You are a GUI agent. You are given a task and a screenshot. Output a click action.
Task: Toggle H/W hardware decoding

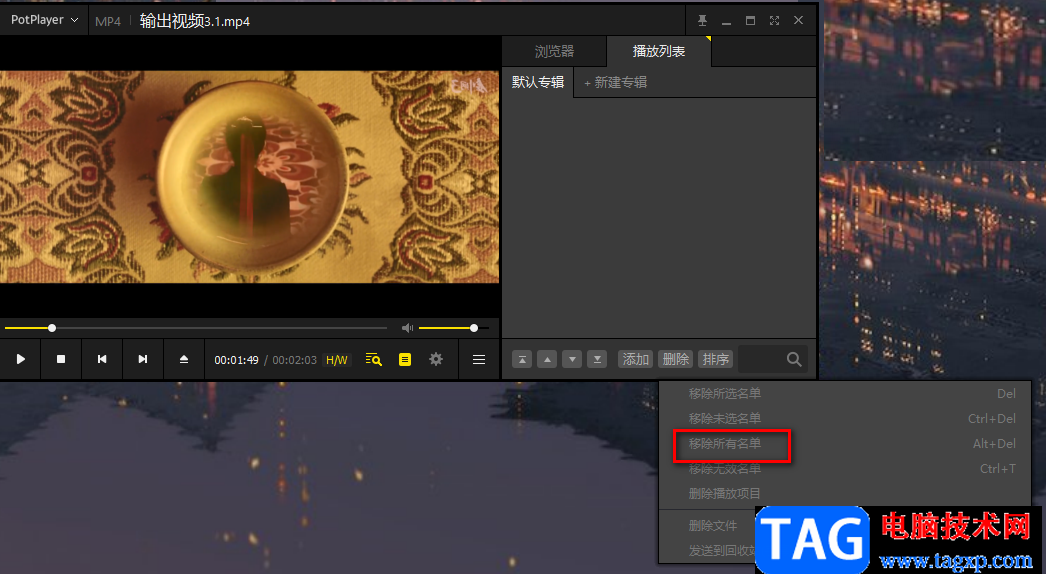pos(336,360)
